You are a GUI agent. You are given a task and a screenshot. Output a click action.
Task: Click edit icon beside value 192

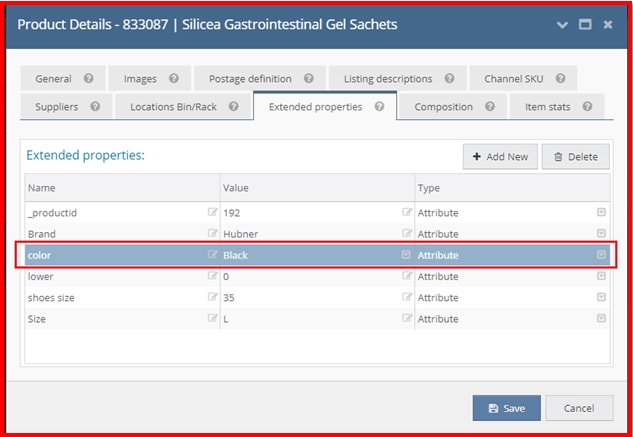(407, 212)
